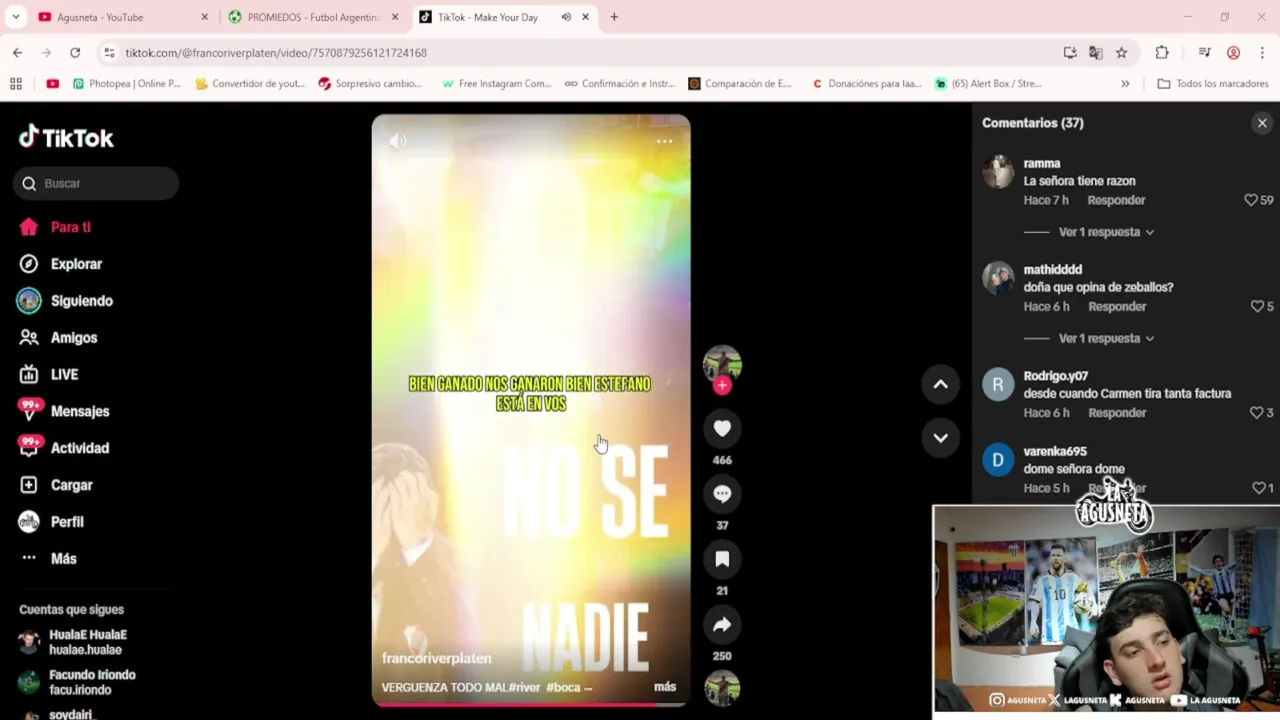Open the sound disc thumbnail
Viewport: 1280px width, 720px height.
tap(722, 688)
